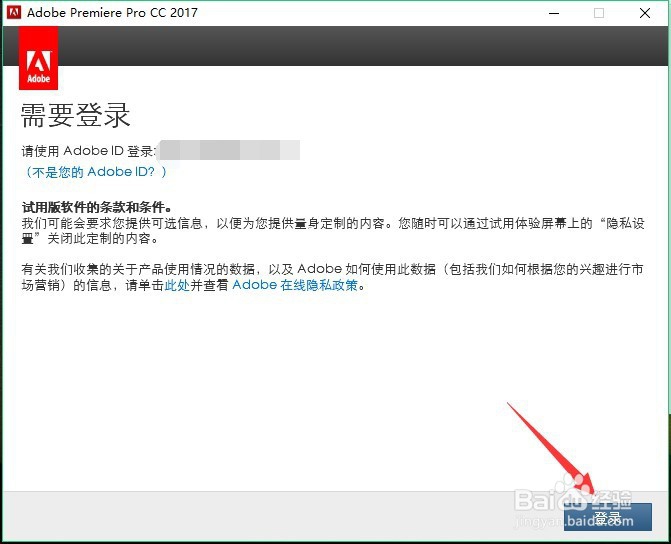671x544 pixels.
Task: Click the 登录 sign-in button
Action: coord(608,517)
